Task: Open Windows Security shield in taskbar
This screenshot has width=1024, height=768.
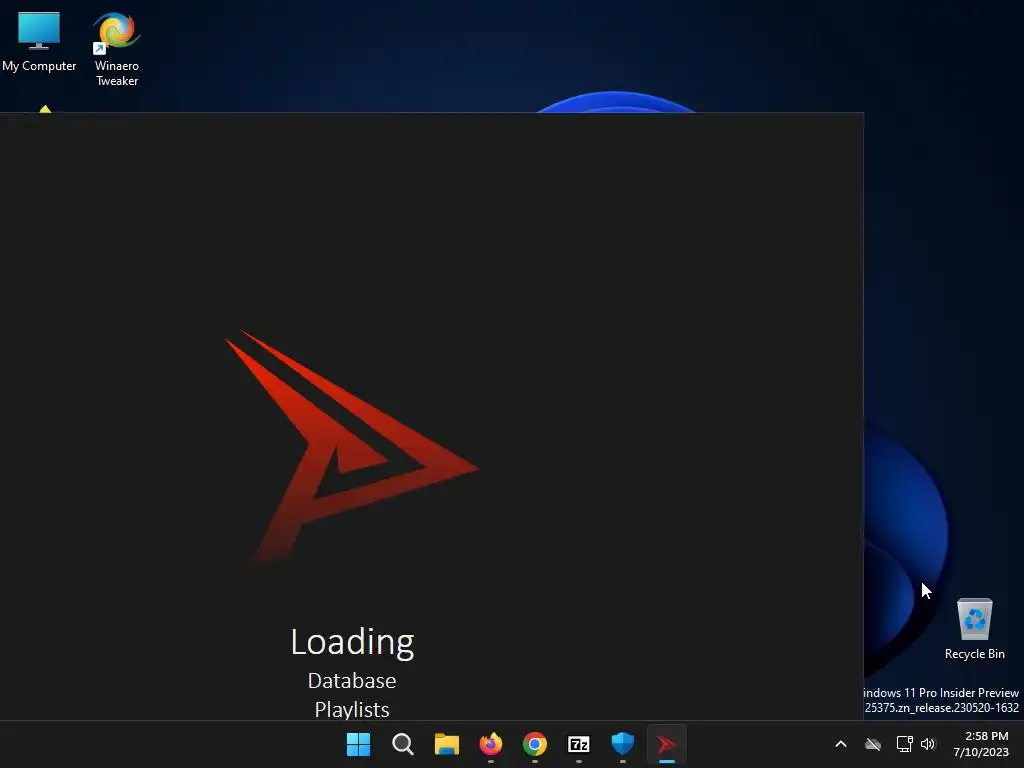Action: 622,744
